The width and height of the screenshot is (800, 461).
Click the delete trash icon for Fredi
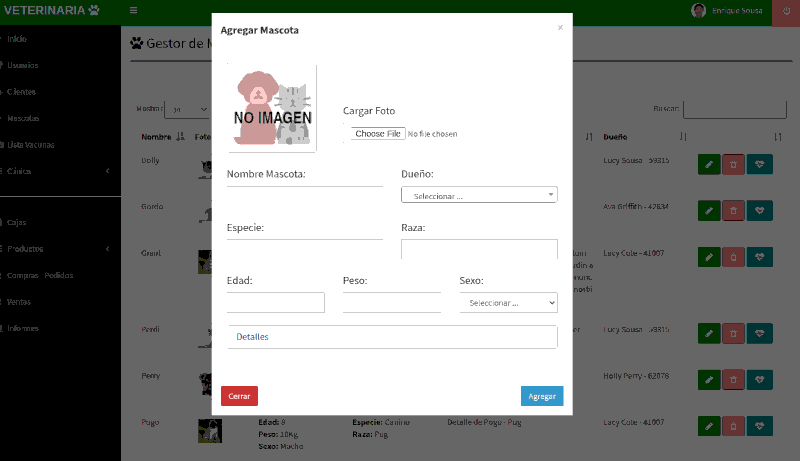click(733, 333)
